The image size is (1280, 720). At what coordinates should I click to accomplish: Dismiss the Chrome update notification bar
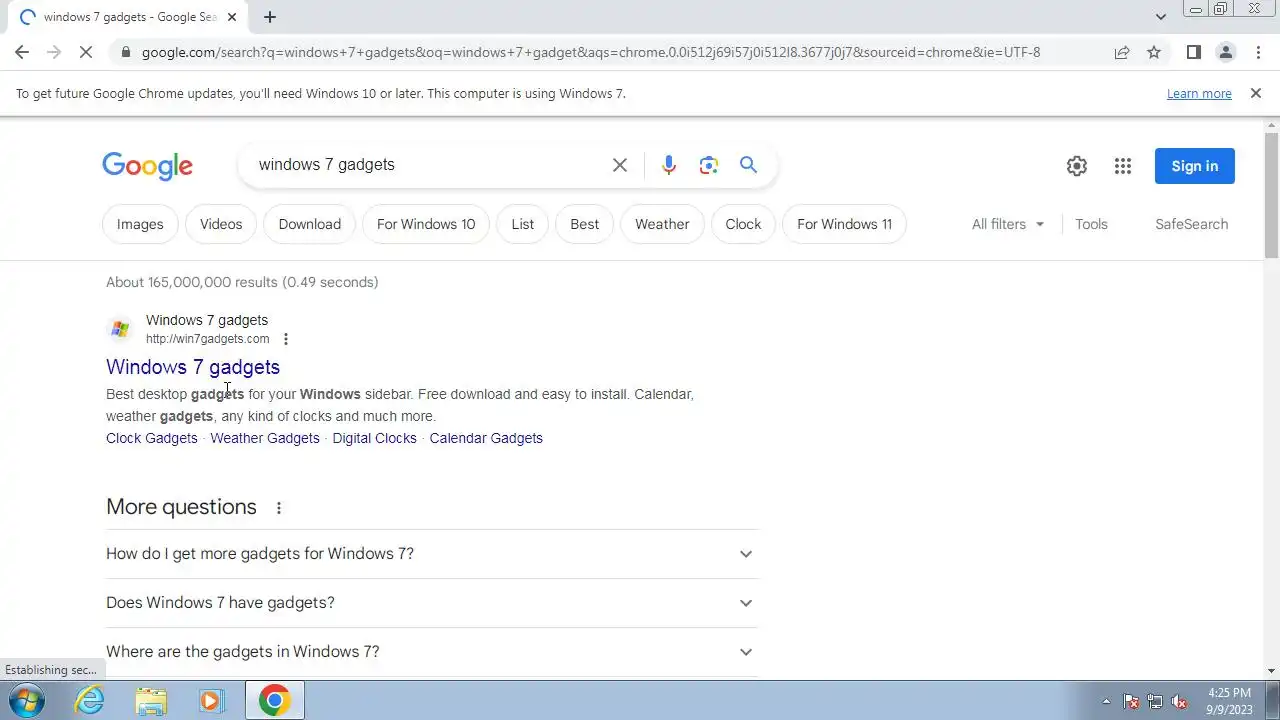(1256, 93)
